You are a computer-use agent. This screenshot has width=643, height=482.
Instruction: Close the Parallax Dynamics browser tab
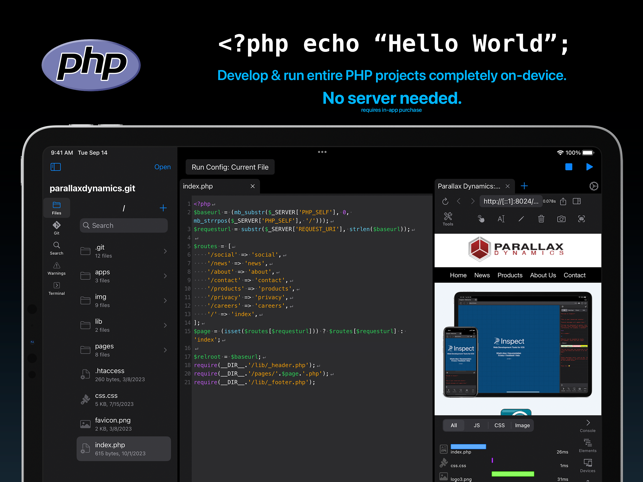(x=508, y=186)
